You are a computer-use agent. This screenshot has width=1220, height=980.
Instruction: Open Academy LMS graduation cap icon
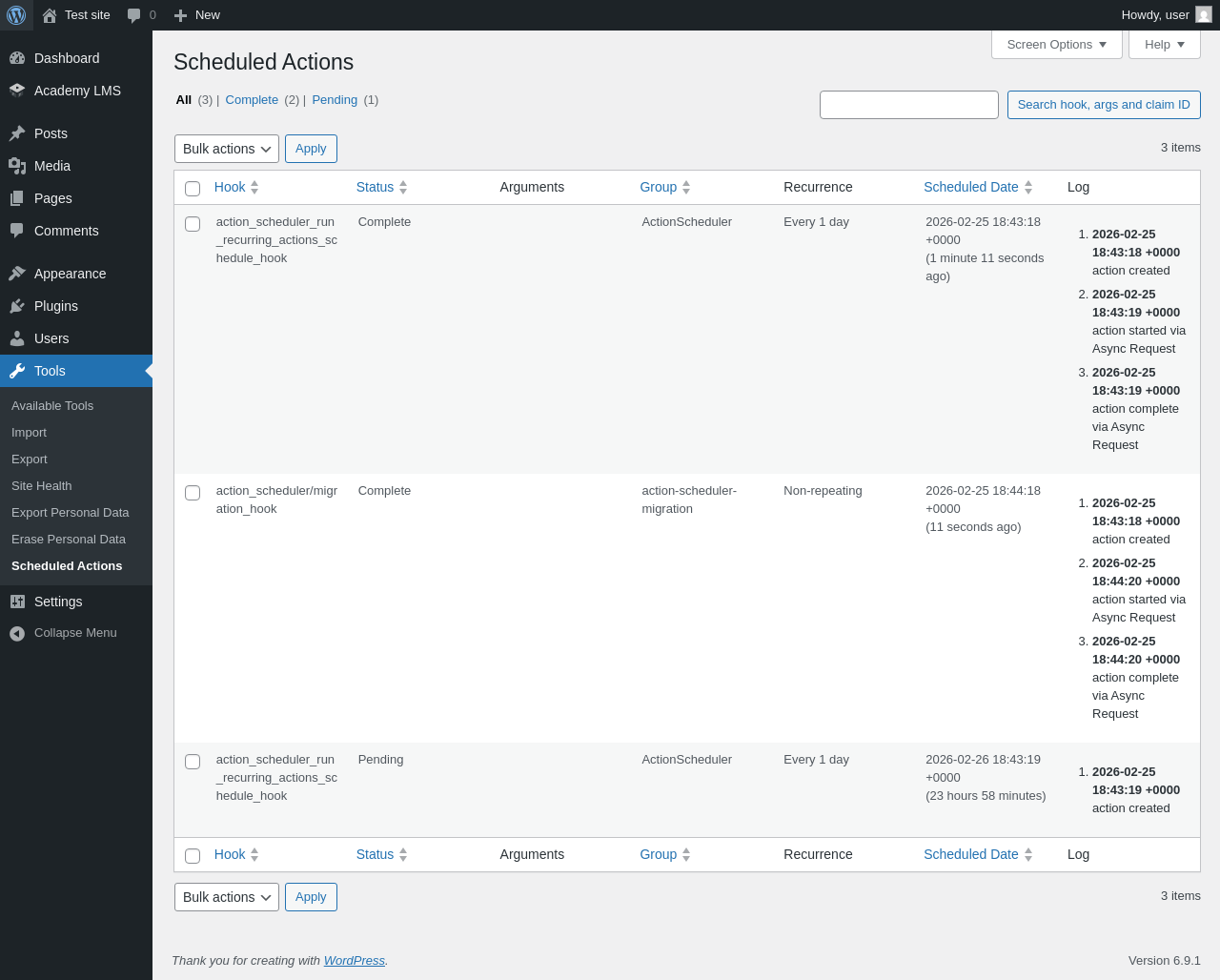tap(17, 91)
